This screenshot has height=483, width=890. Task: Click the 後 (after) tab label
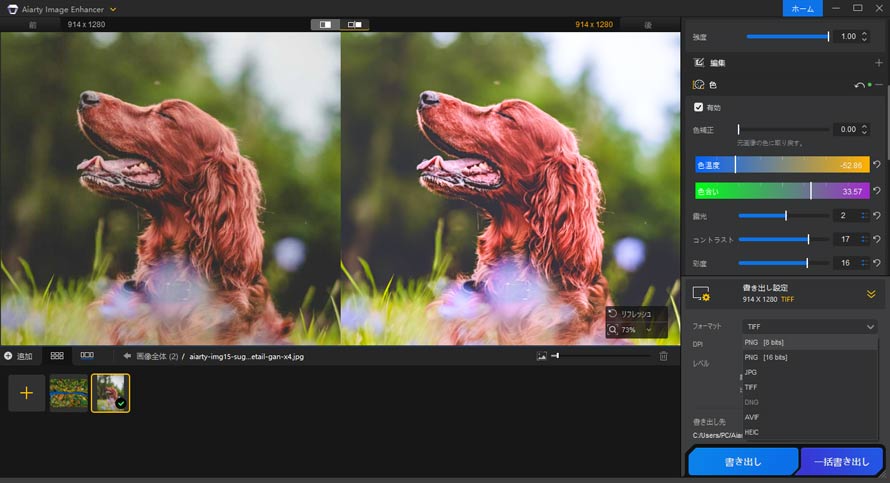tap(648, 24)
